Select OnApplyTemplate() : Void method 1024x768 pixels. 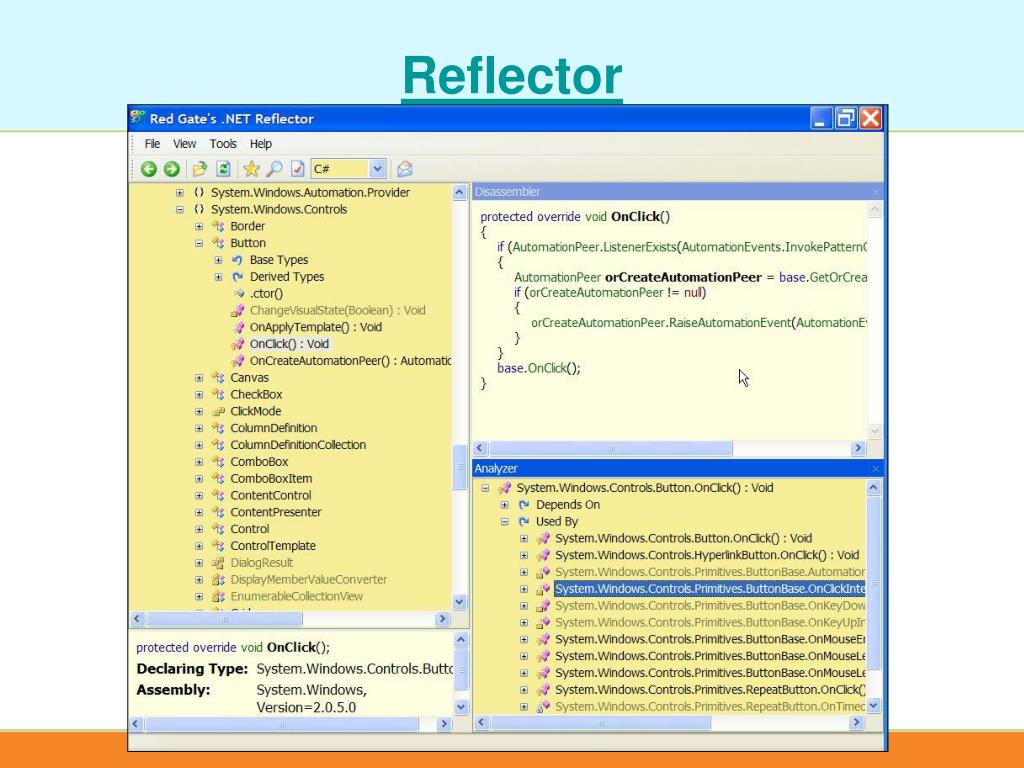(315, 327)
